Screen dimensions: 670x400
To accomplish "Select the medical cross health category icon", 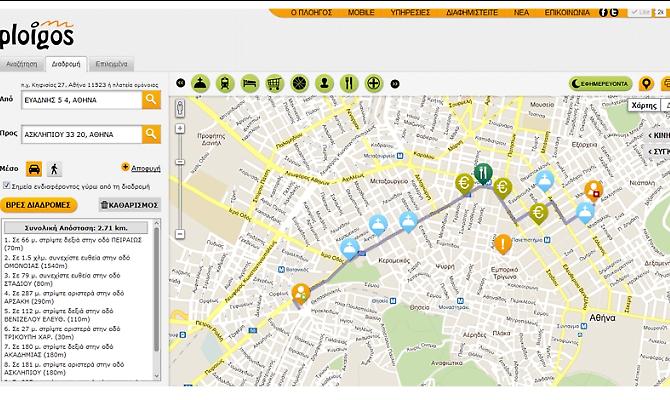I will click(373, 83).
